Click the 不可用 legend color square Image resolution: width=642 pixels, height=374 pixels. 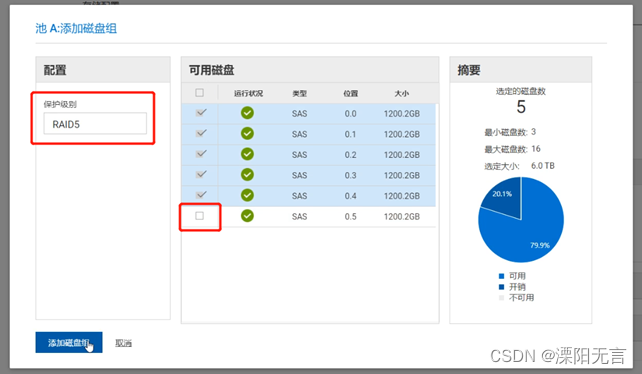coord(502,298)
